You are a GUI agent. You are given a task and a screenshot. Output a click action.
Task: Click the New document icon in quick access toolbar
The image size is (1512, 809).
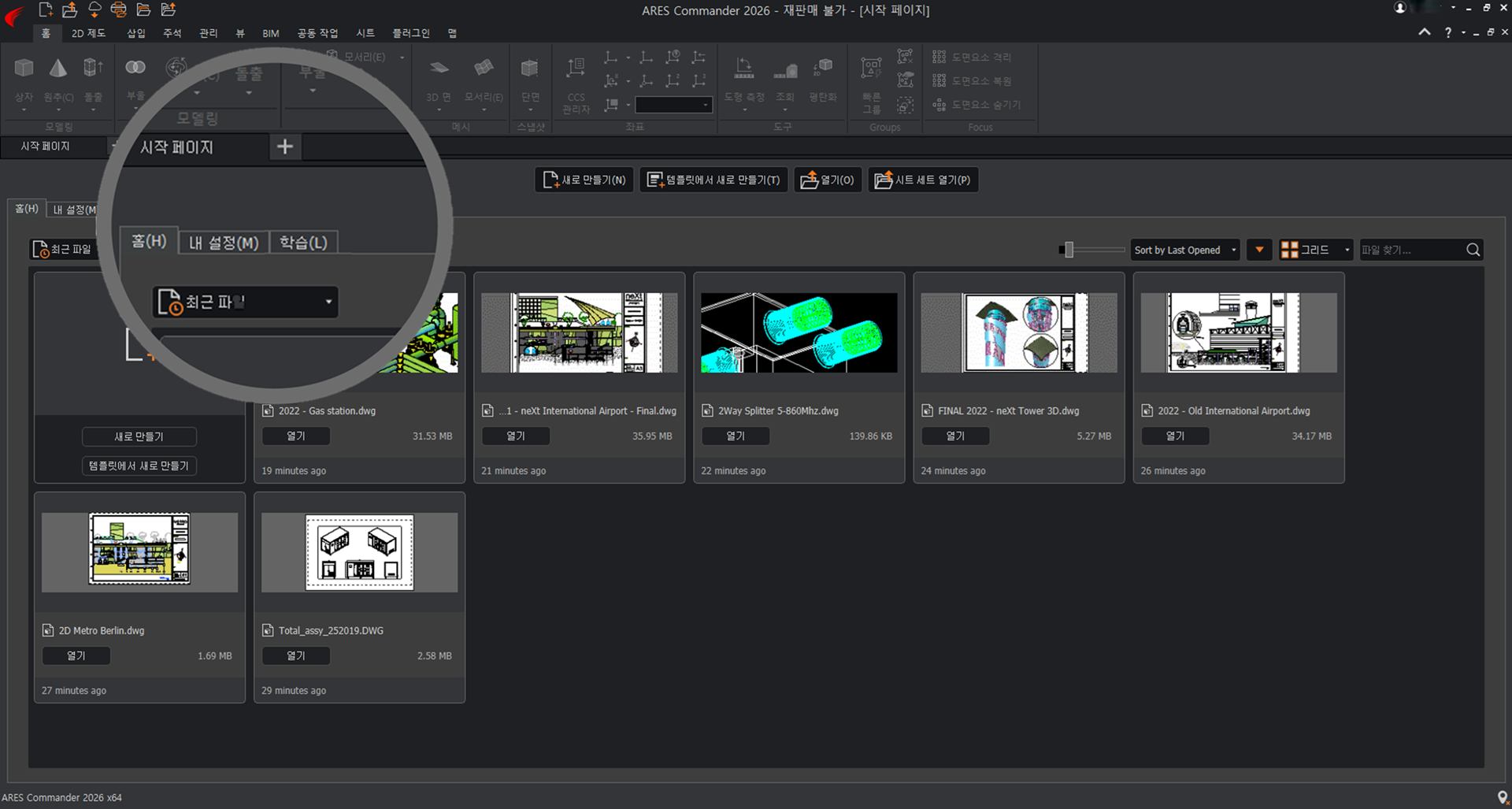(46, 9)
